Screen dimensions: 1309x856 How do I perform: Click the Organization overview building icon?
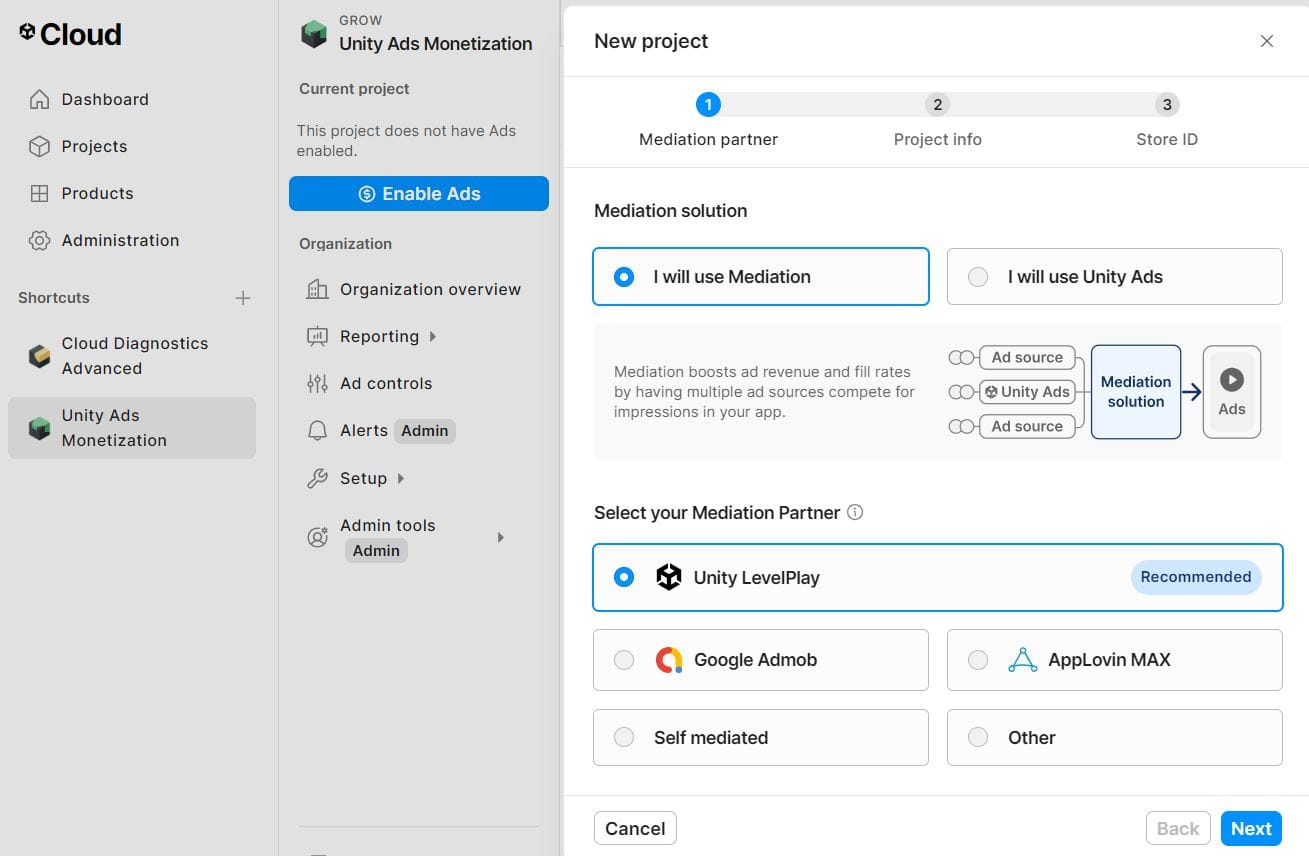317,289
